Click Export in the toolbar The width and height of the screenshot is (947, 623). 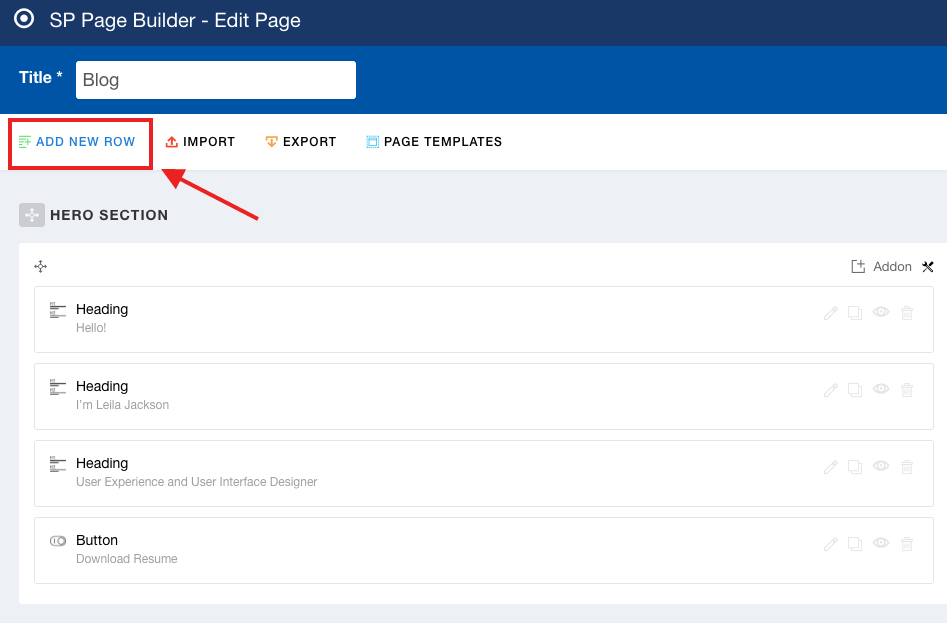coord(300,142)
